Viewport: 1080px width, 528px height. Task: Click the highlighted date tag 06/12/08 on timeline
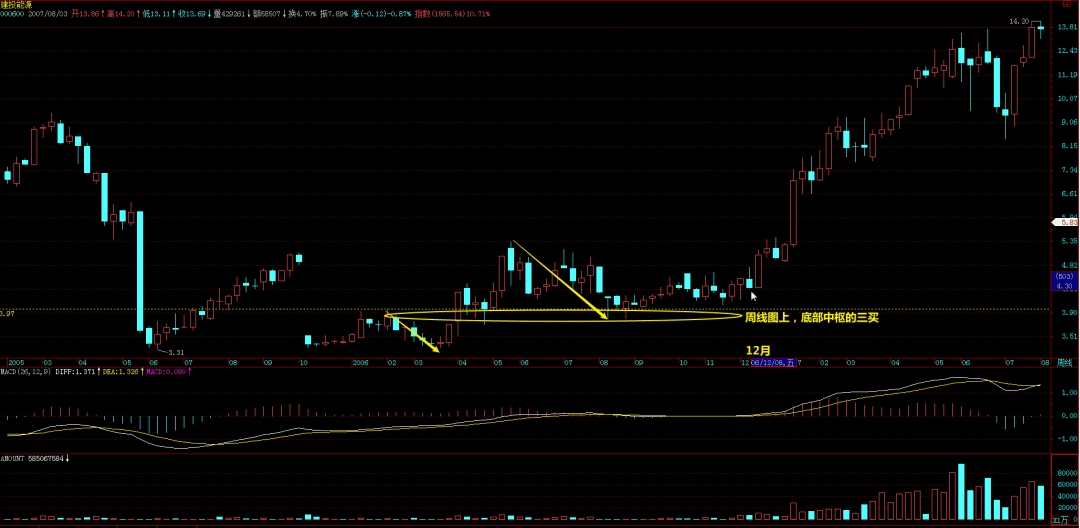(x=774, y=362)
